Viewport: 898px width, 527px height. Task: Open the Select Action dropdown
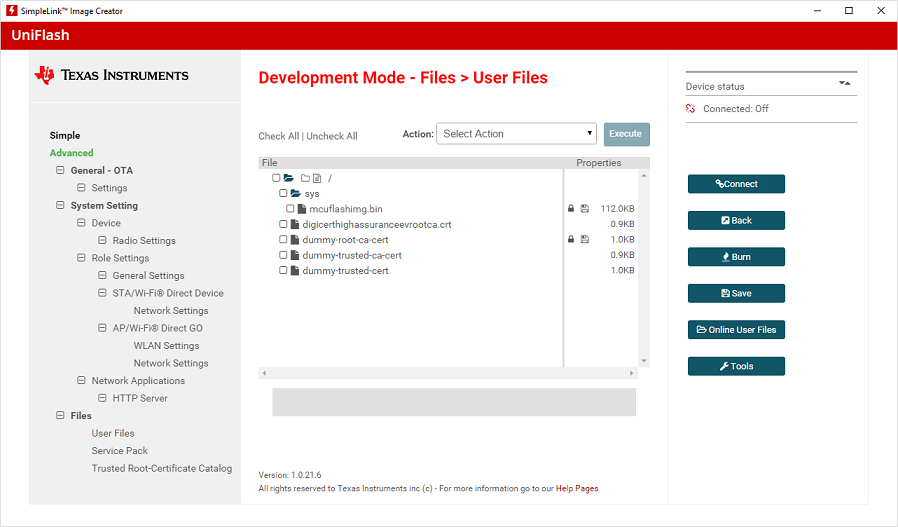coord(516,133)
